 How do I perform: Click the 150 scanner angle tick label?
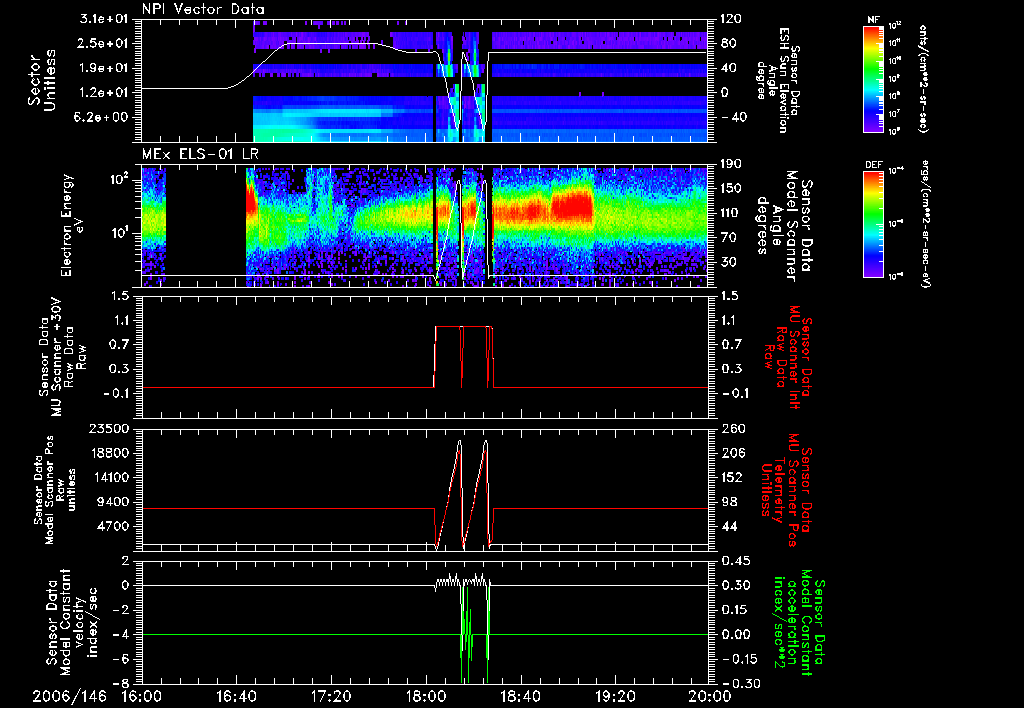click(x=730, y=189)
